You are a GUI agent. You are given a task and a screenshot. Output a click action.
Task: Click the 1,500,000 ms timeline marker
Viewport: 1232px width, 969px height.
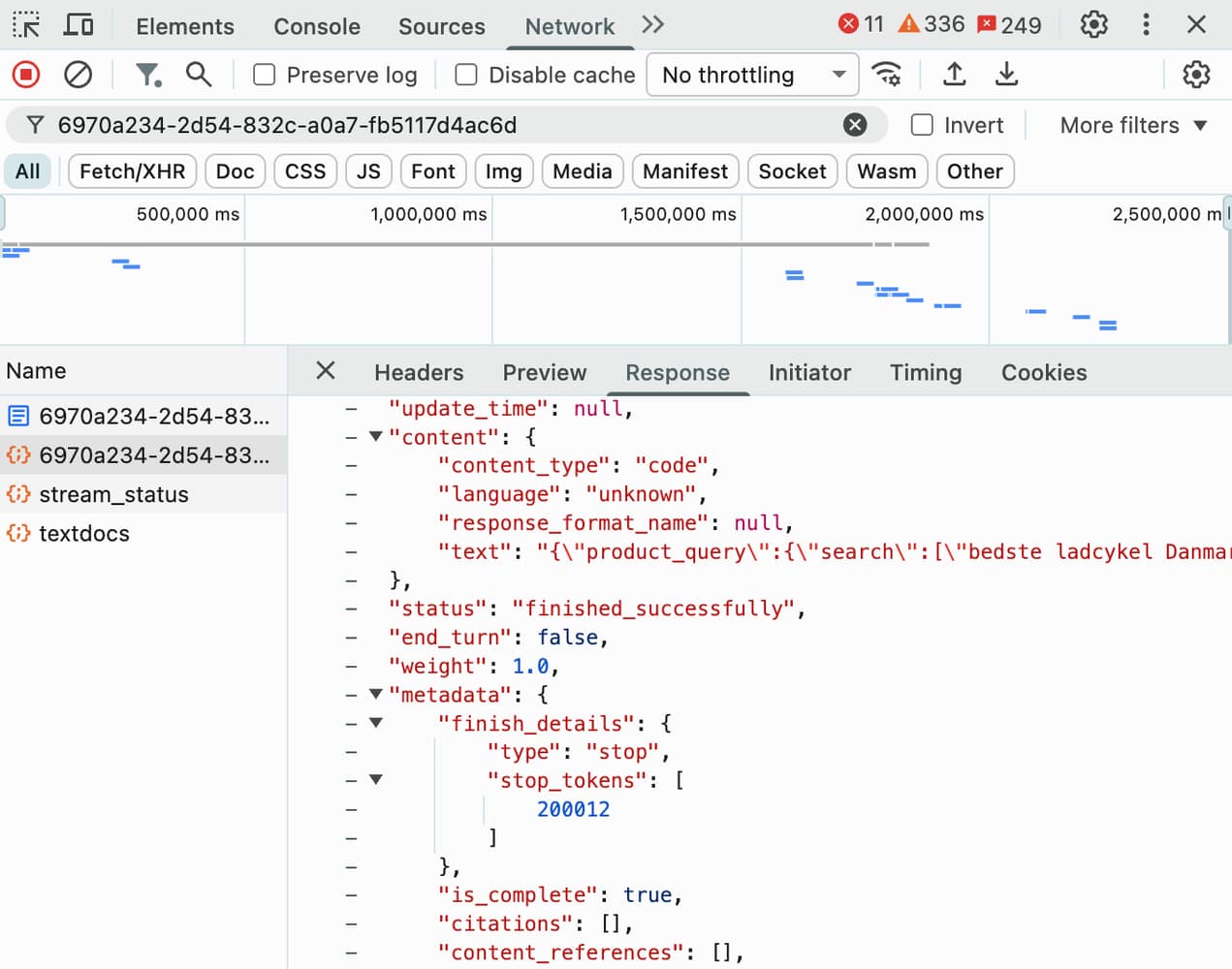click(678, 214)
